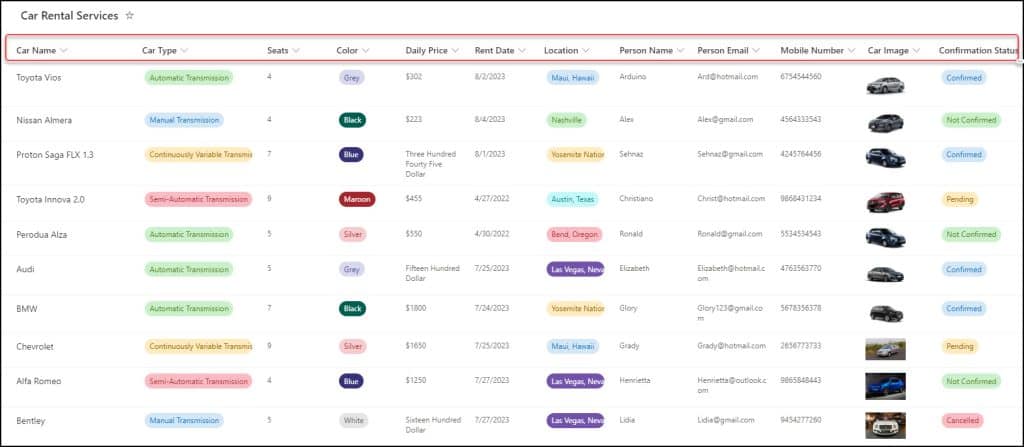Click Car Rental Services list title
The height and width of the screenshot is (447, 1024).
[x=69, y=16]
